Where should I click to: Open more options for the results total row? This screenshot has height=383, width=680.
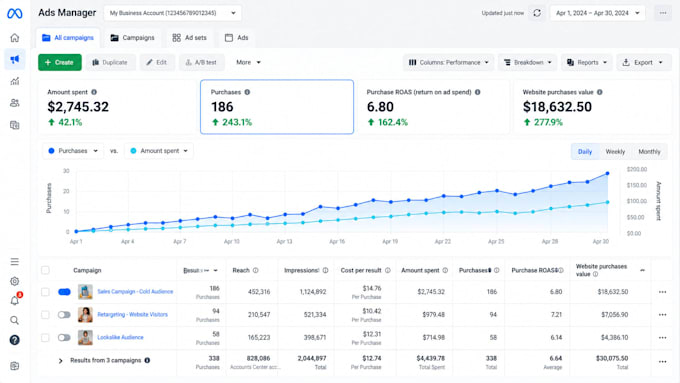coord(662,361)
